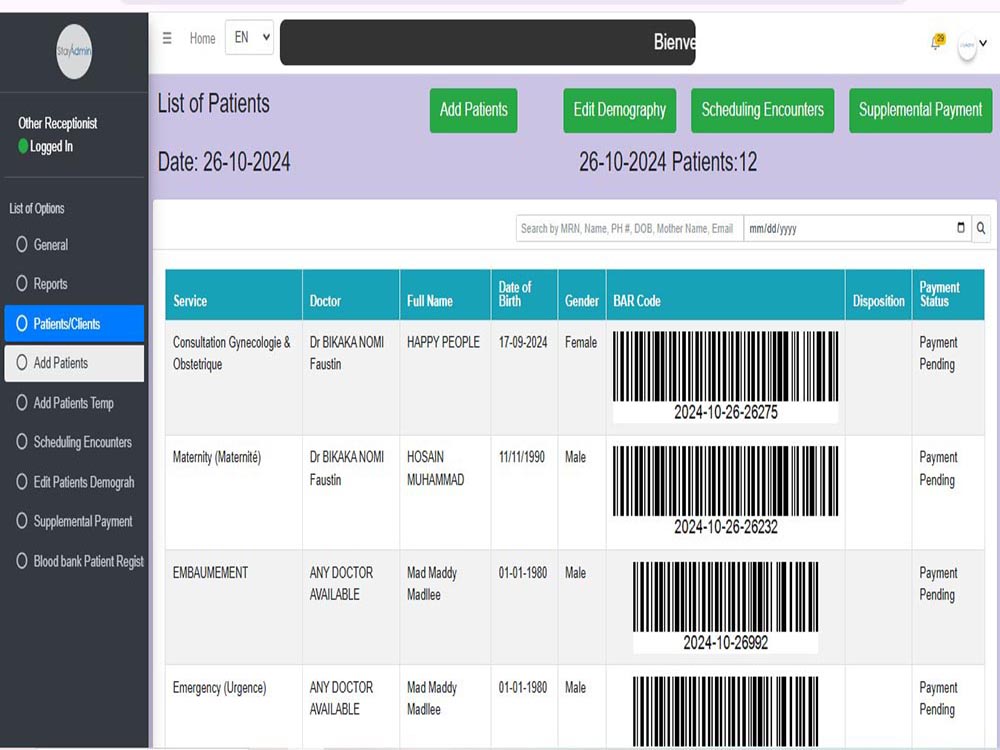Click the Bienve welcome banner

[488, 42]
